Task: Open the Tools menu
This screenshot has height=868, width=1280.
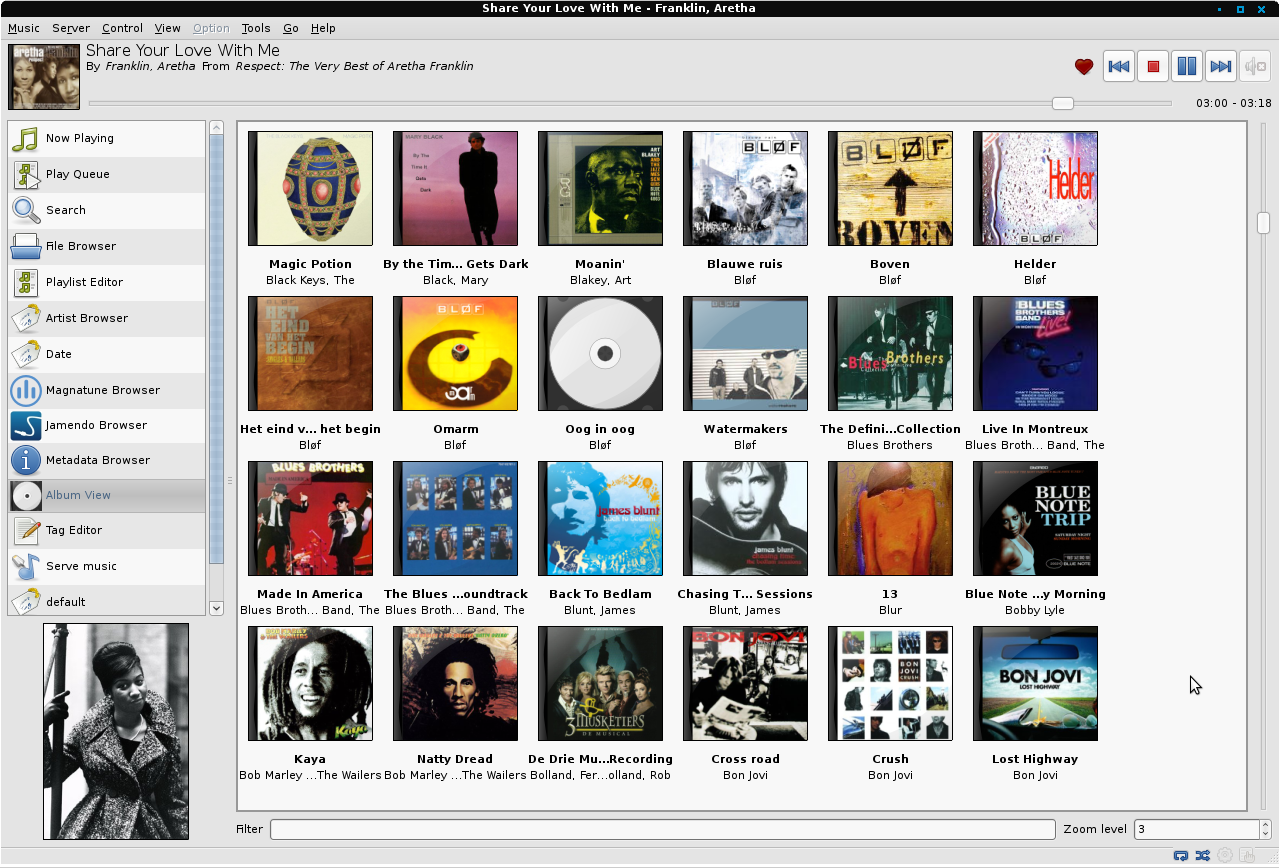Action: click(x=256, y=28)
